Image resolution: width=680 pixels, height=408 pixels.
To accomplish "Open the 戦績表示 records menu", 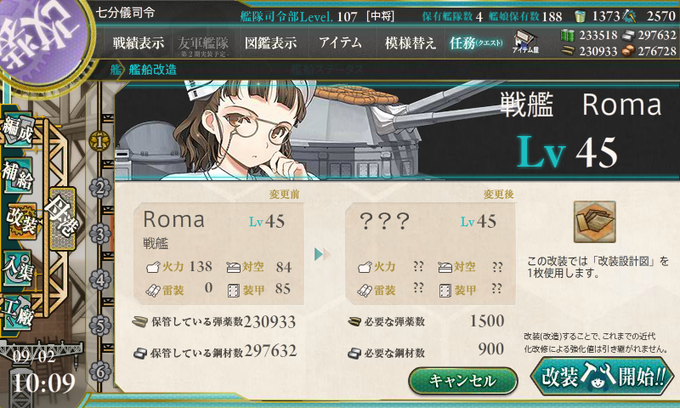I will (138, 43).
